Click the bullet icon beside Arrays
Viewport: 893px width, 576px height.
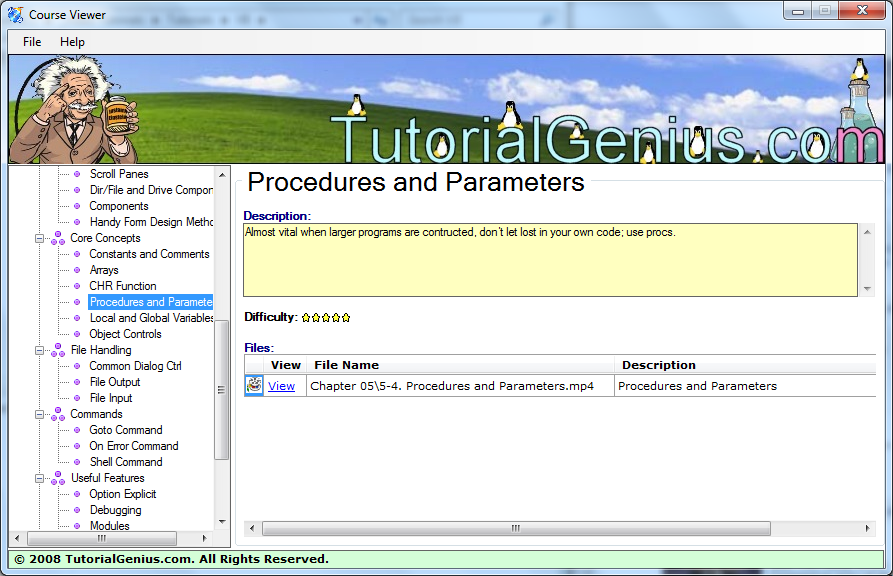coord(77,270)
